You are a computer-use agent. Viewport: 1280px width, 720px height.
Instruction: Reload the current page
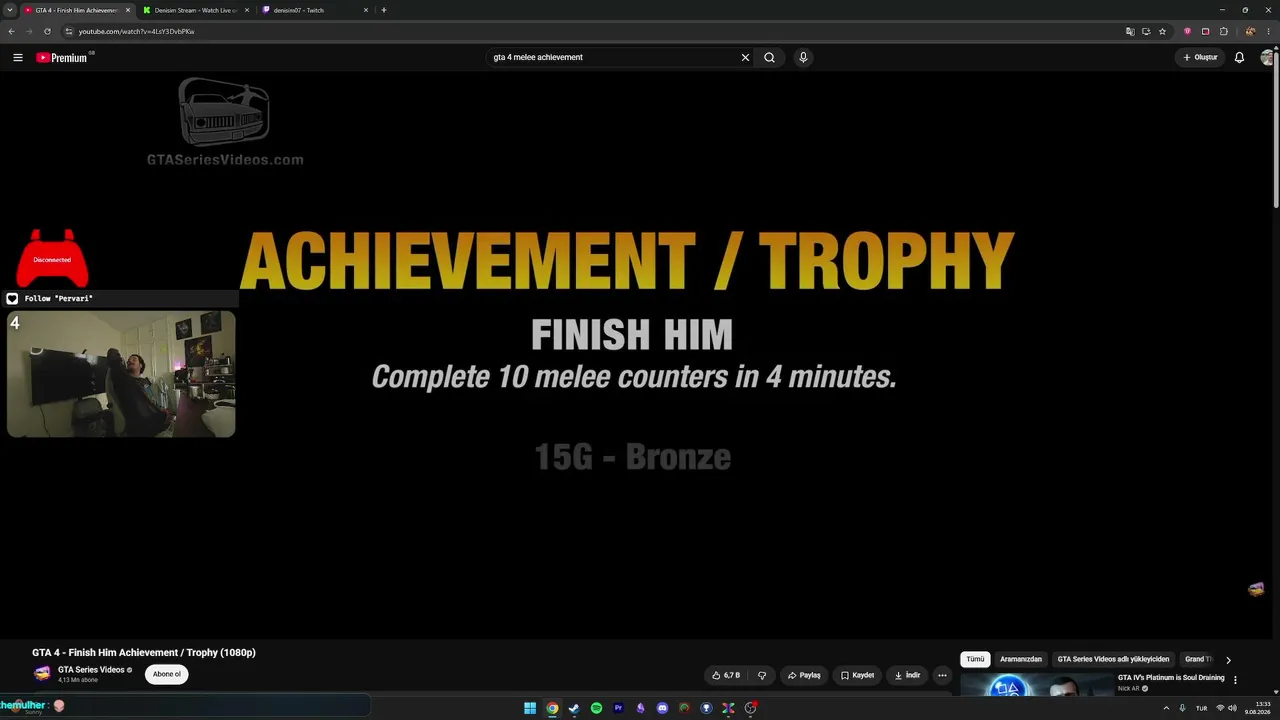[47, 31]
